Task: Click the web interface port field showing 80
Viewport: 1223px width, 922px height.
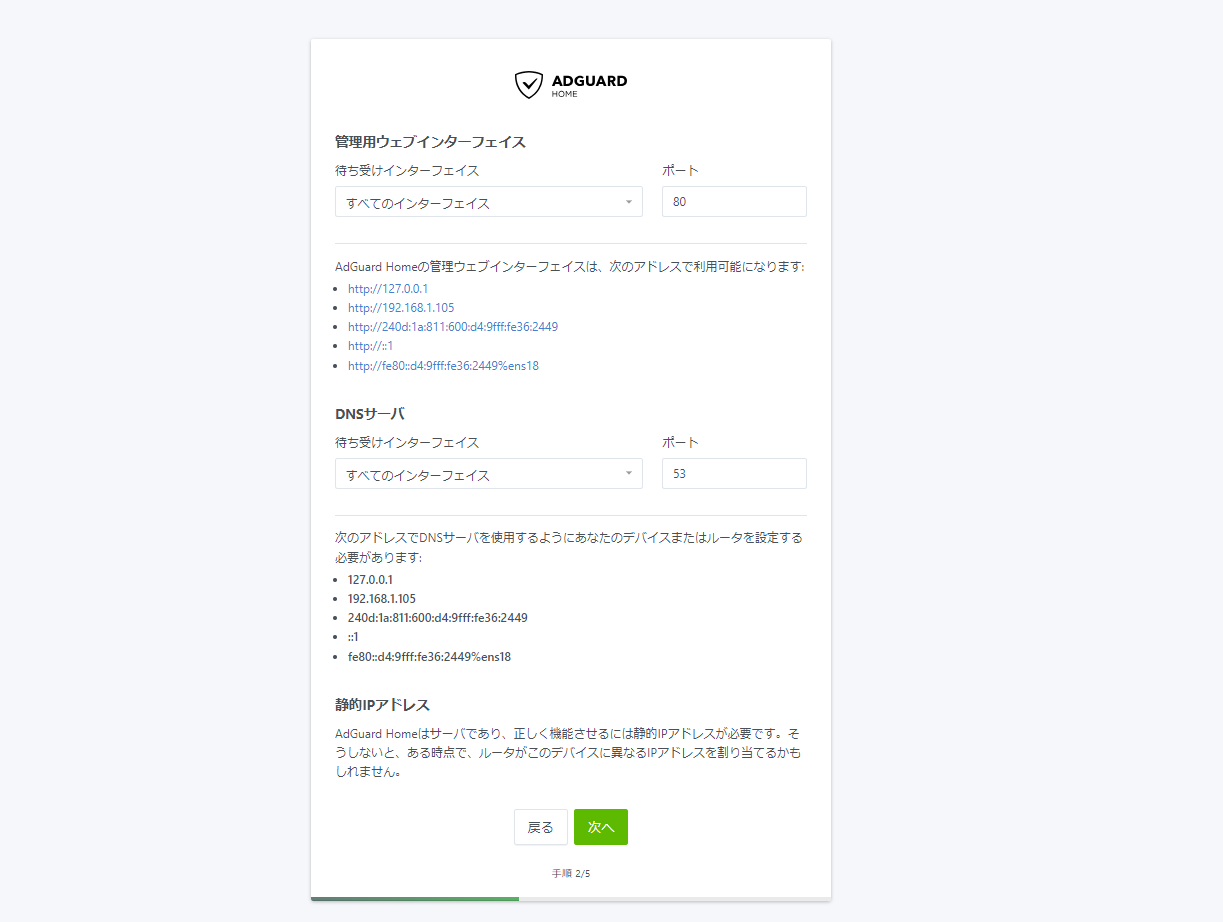Action: (x=734, y=202)
